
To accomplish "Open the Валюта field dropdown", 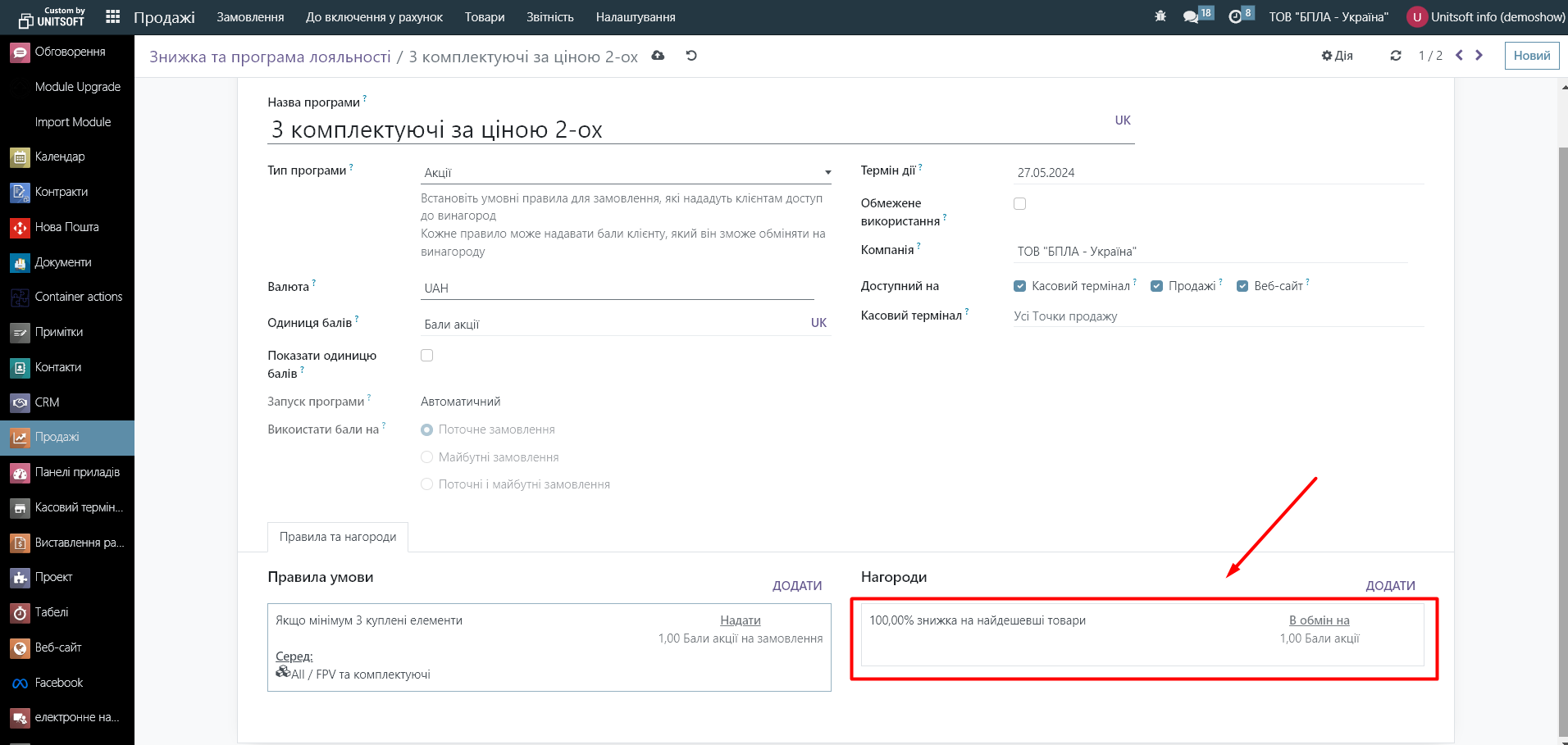I will click(617, 288).
